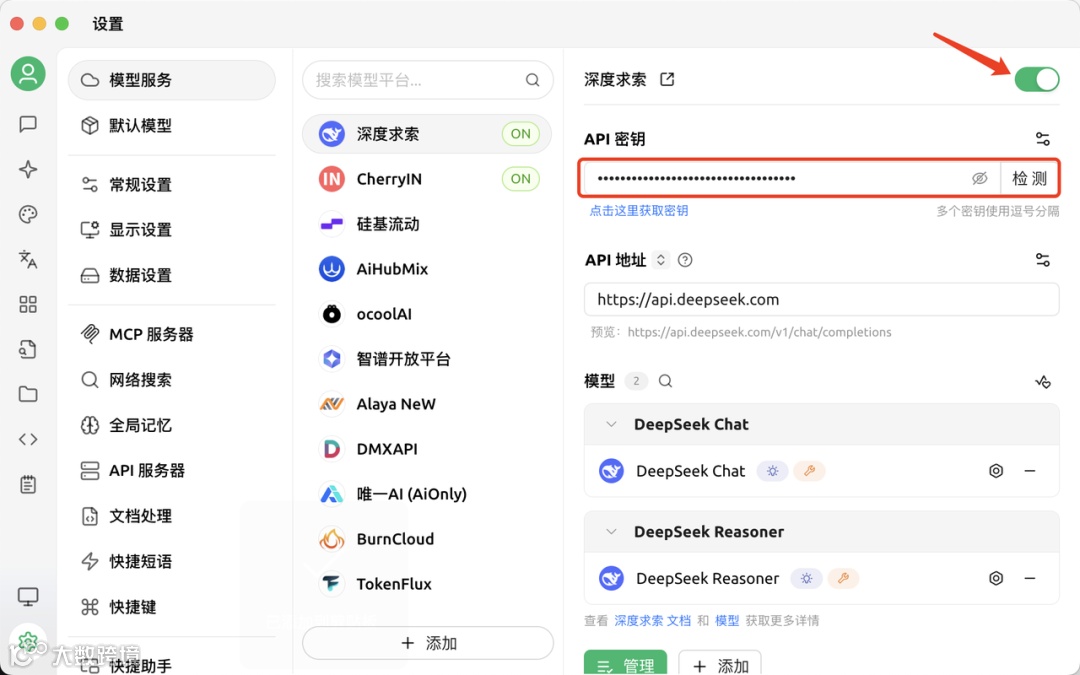Click the ON badge next to 深度求索
The image size is (1080, 675).
point(521,134)
